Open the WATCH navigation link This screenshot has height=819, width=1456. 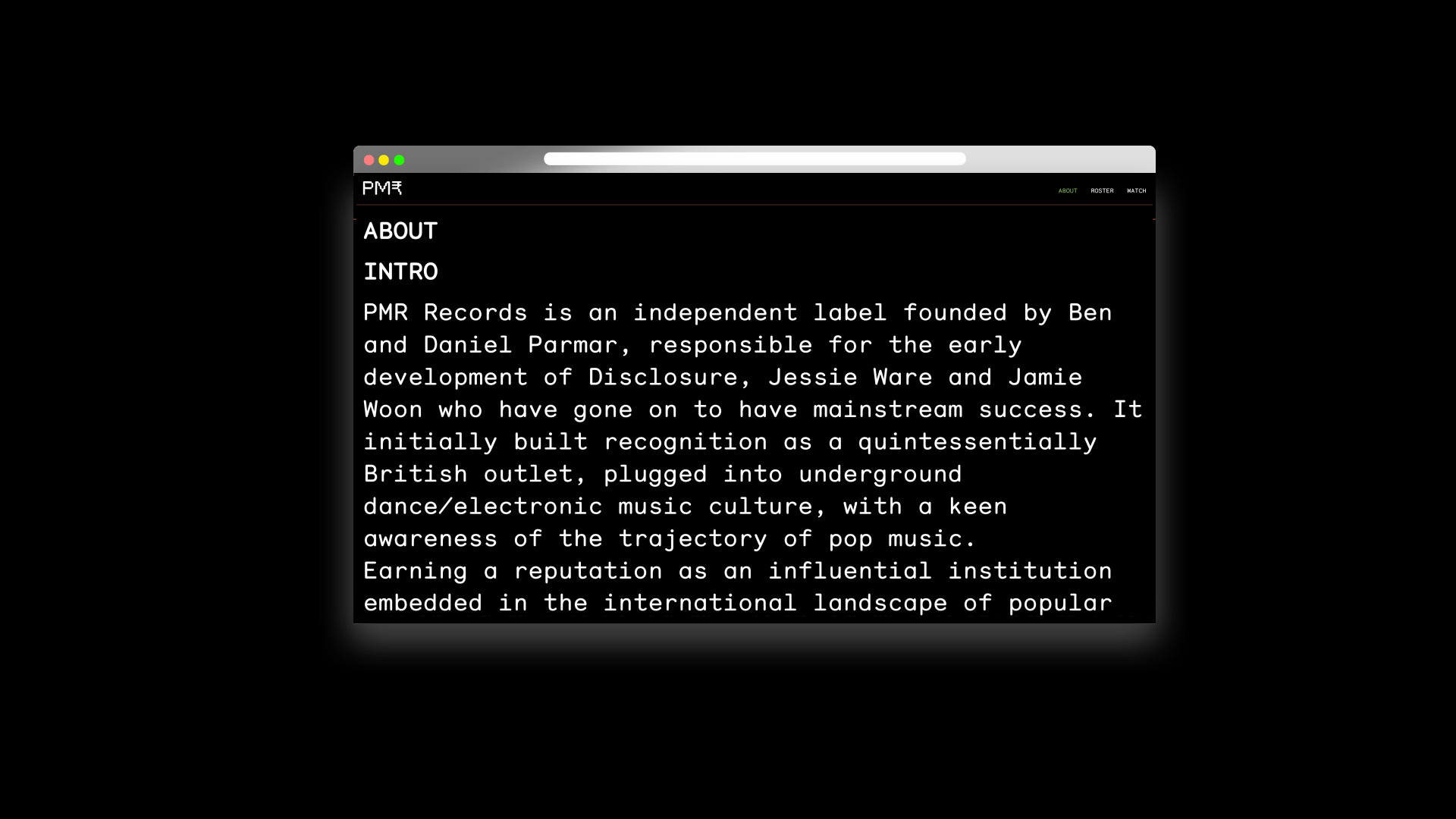tap(1136, 191)
